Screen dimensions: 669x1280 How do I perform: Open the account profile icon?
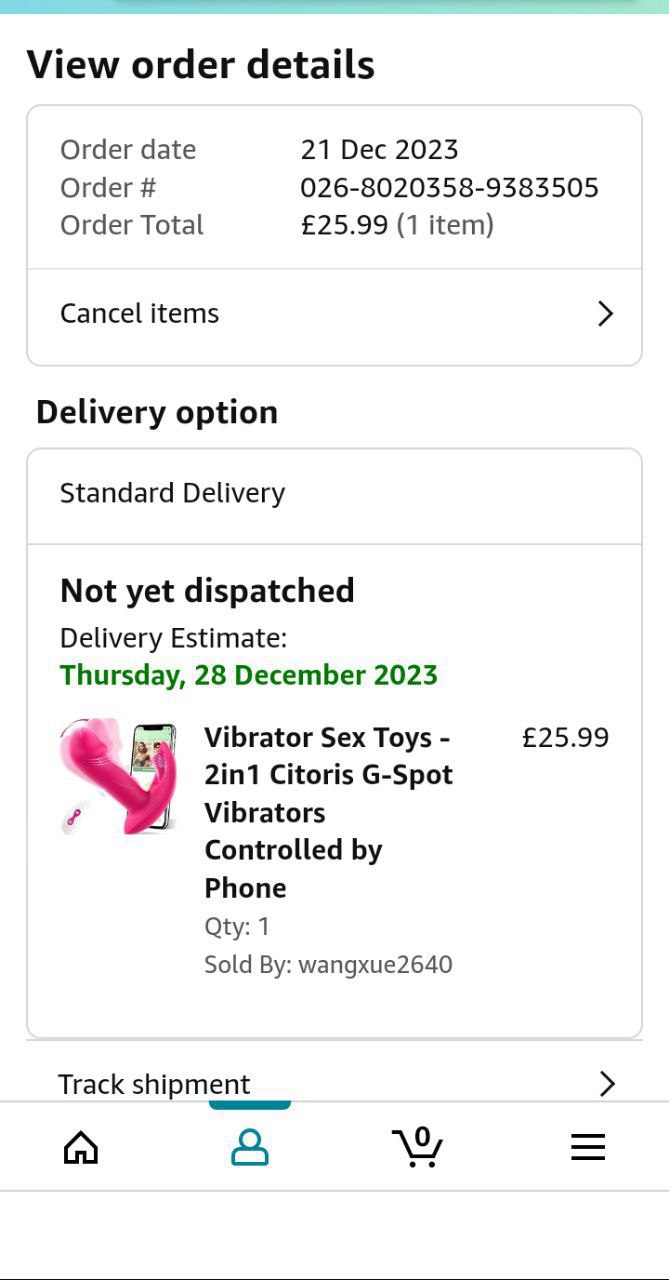[x=249, y=1147]
